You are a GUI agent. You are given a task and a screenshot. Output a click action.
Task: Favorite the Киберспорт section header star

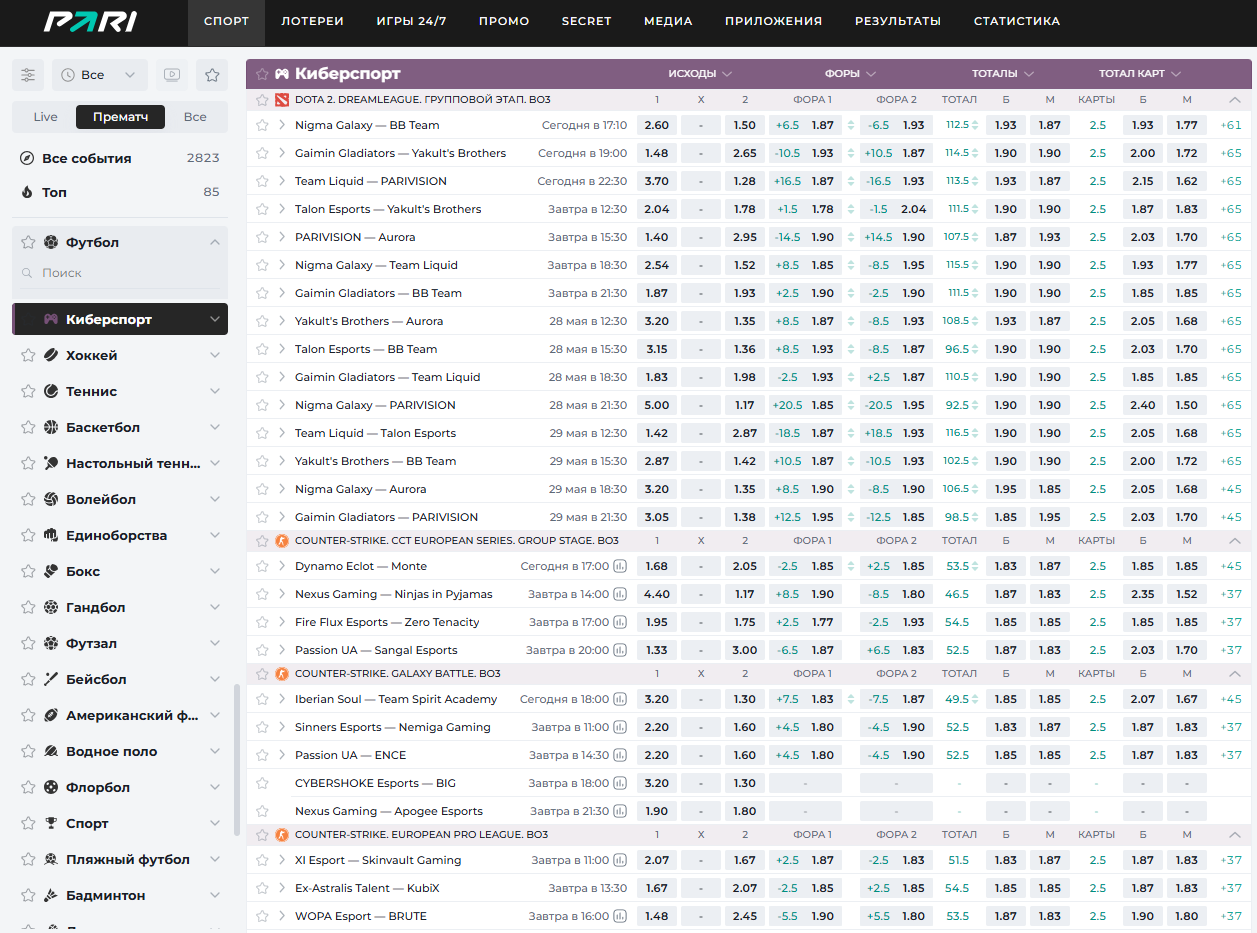tap(262, 74)
